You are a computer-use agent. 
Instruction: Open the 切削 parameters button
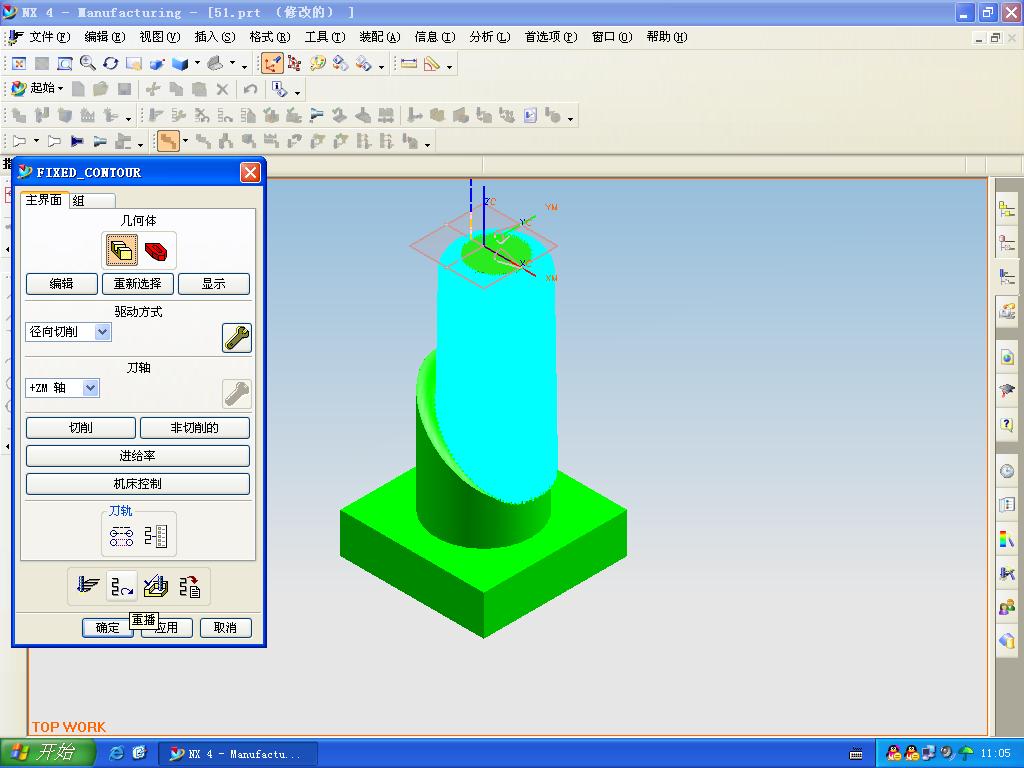tap(80, 428)
